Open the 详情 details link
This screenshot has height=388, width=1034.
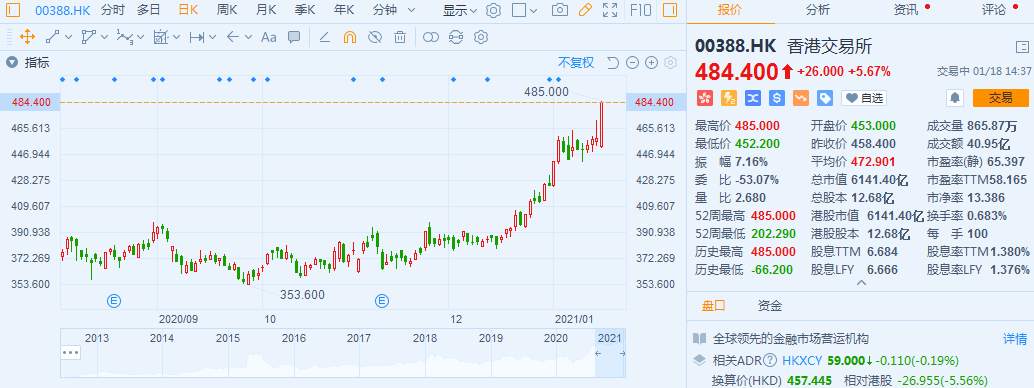point(1015,339)
